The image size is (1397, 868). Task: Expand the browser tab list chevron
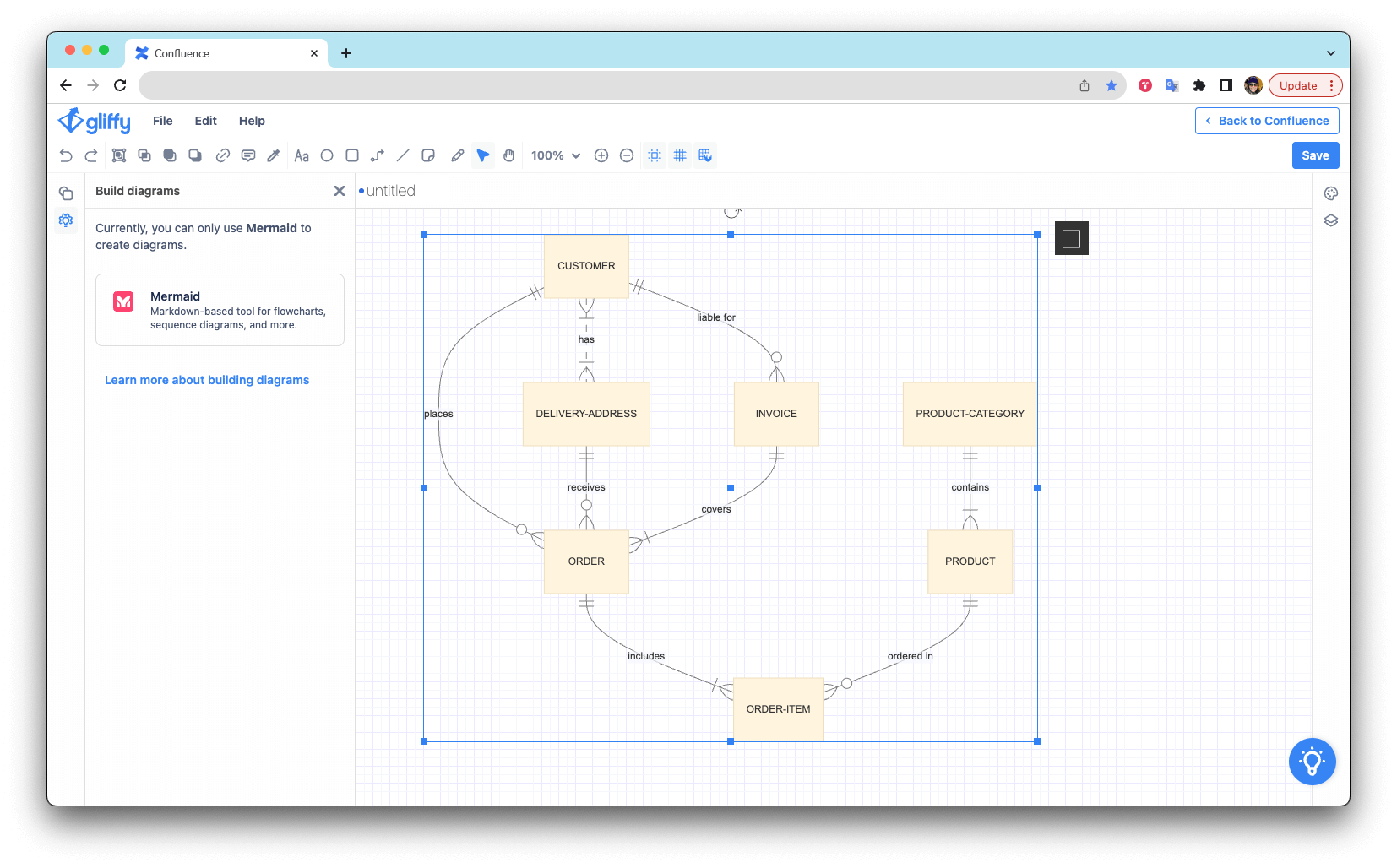click(x=1331, y=53)
